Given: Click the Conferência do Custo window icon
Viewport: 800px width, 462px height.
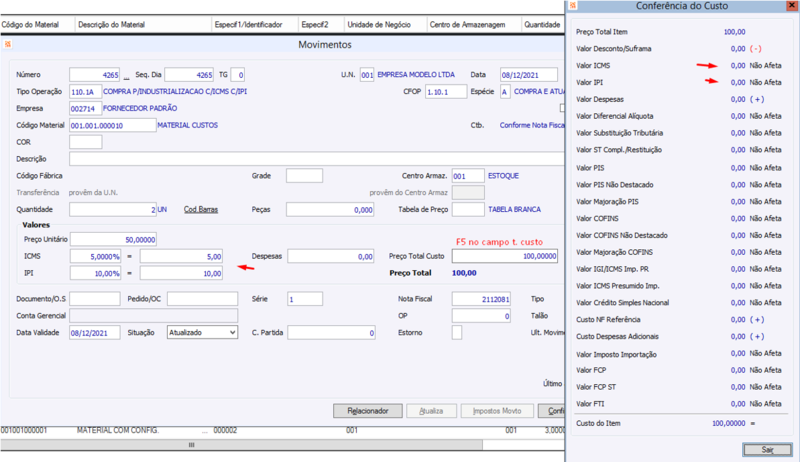Looking at the screenshot, I should coord(572,6).
